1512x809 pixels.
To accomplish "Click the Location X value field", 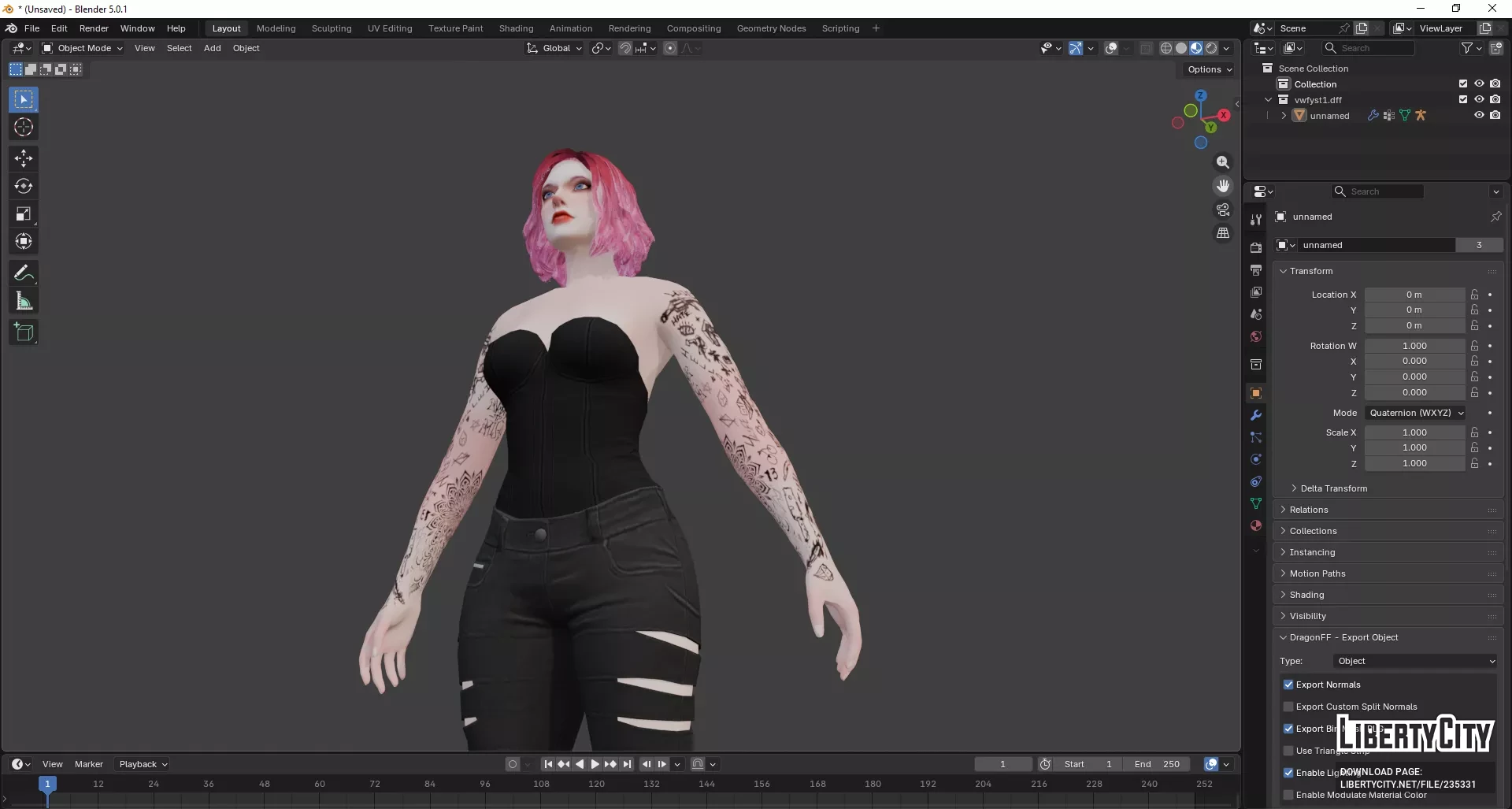I will (1414, 295).
